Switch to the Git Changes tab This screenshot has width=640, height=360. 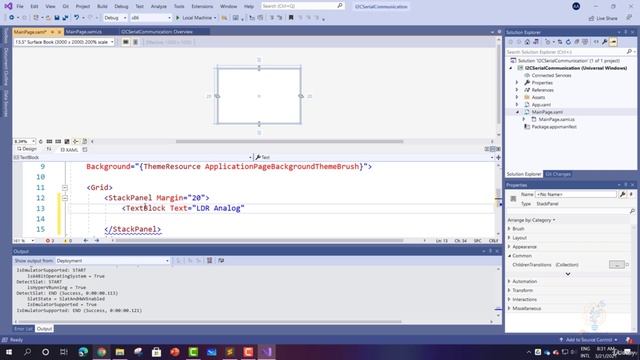click(558, 174)
